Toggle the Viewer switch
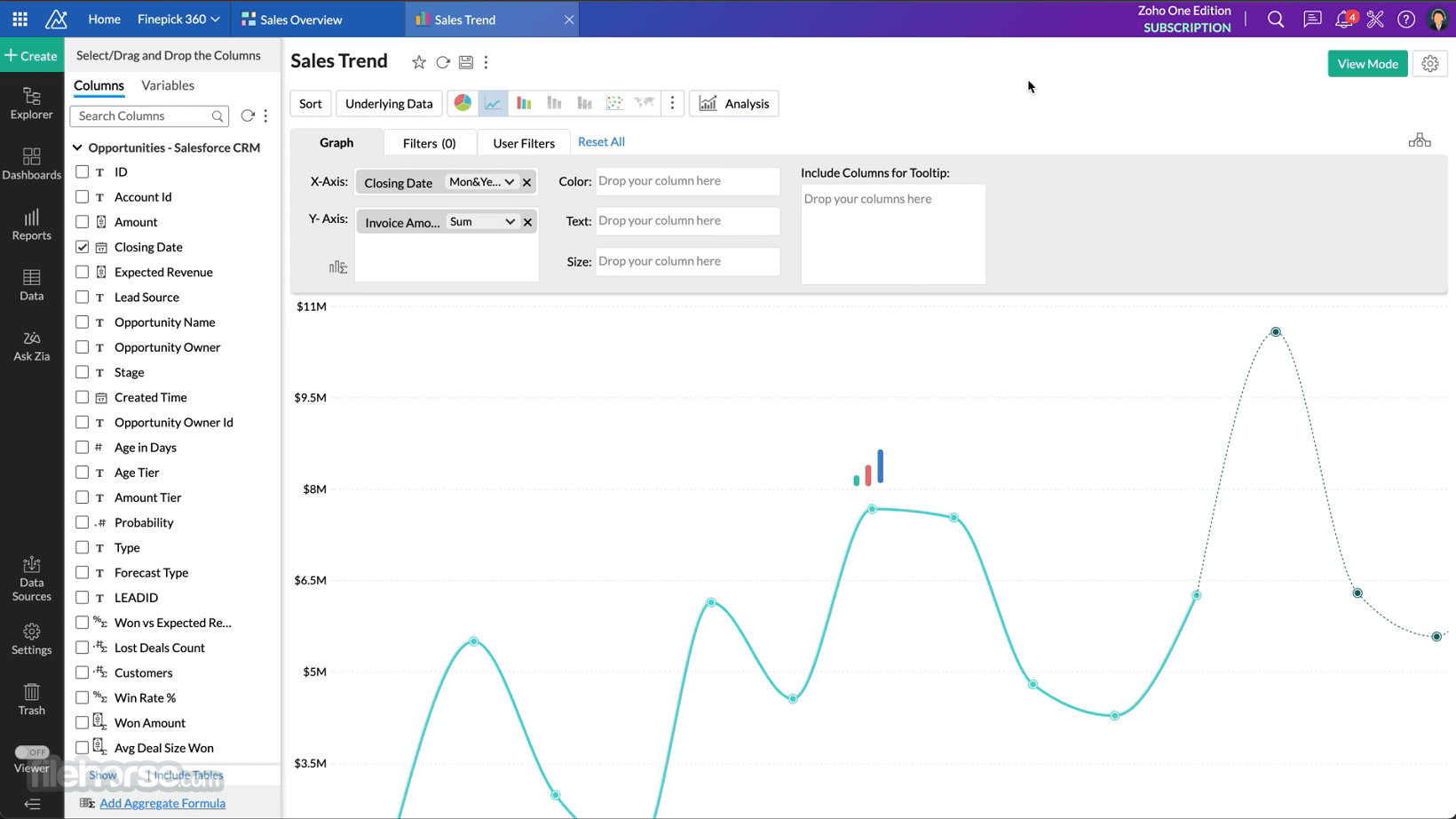 pos(32,752)
